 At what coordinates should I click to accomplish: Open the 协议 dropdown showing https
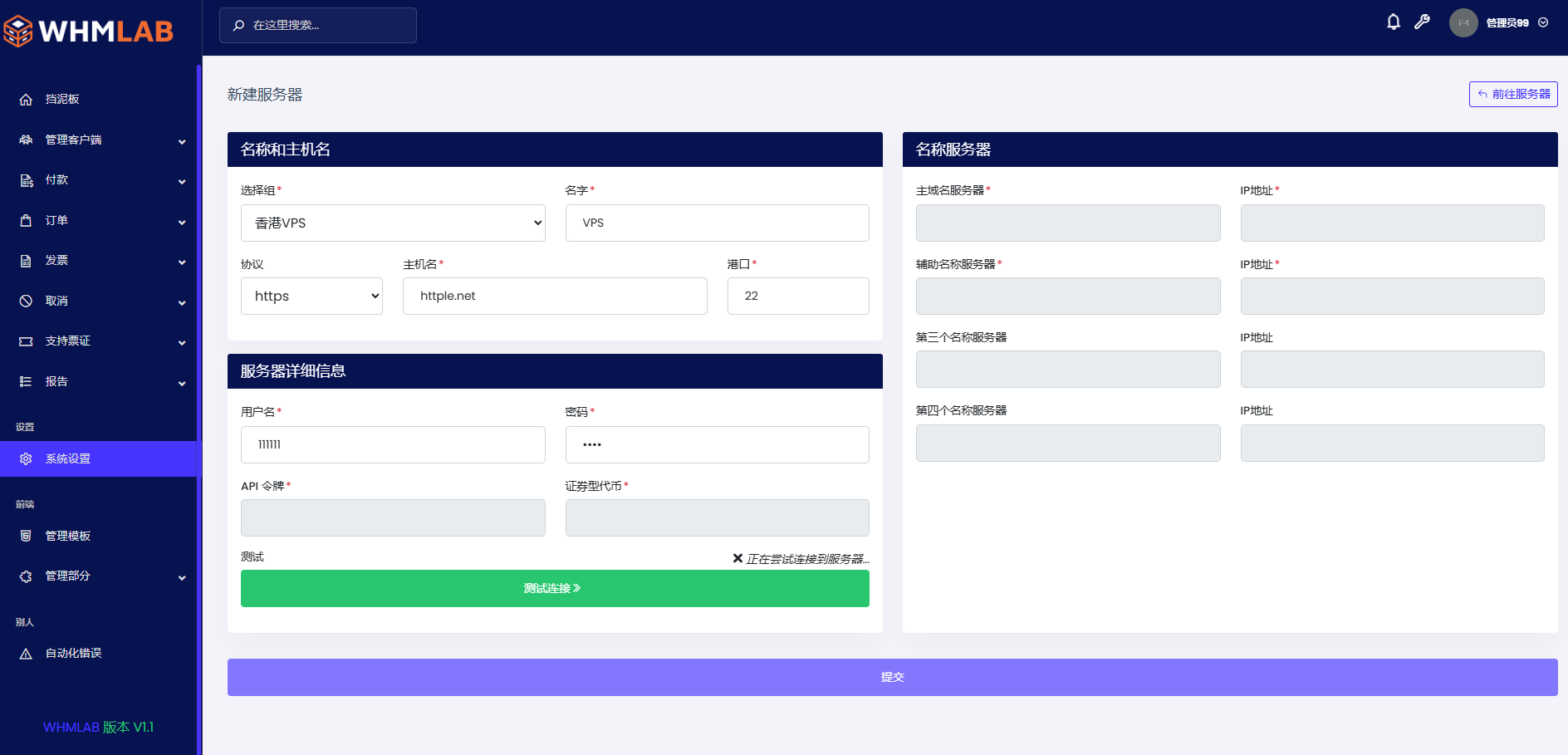[311, 296]
